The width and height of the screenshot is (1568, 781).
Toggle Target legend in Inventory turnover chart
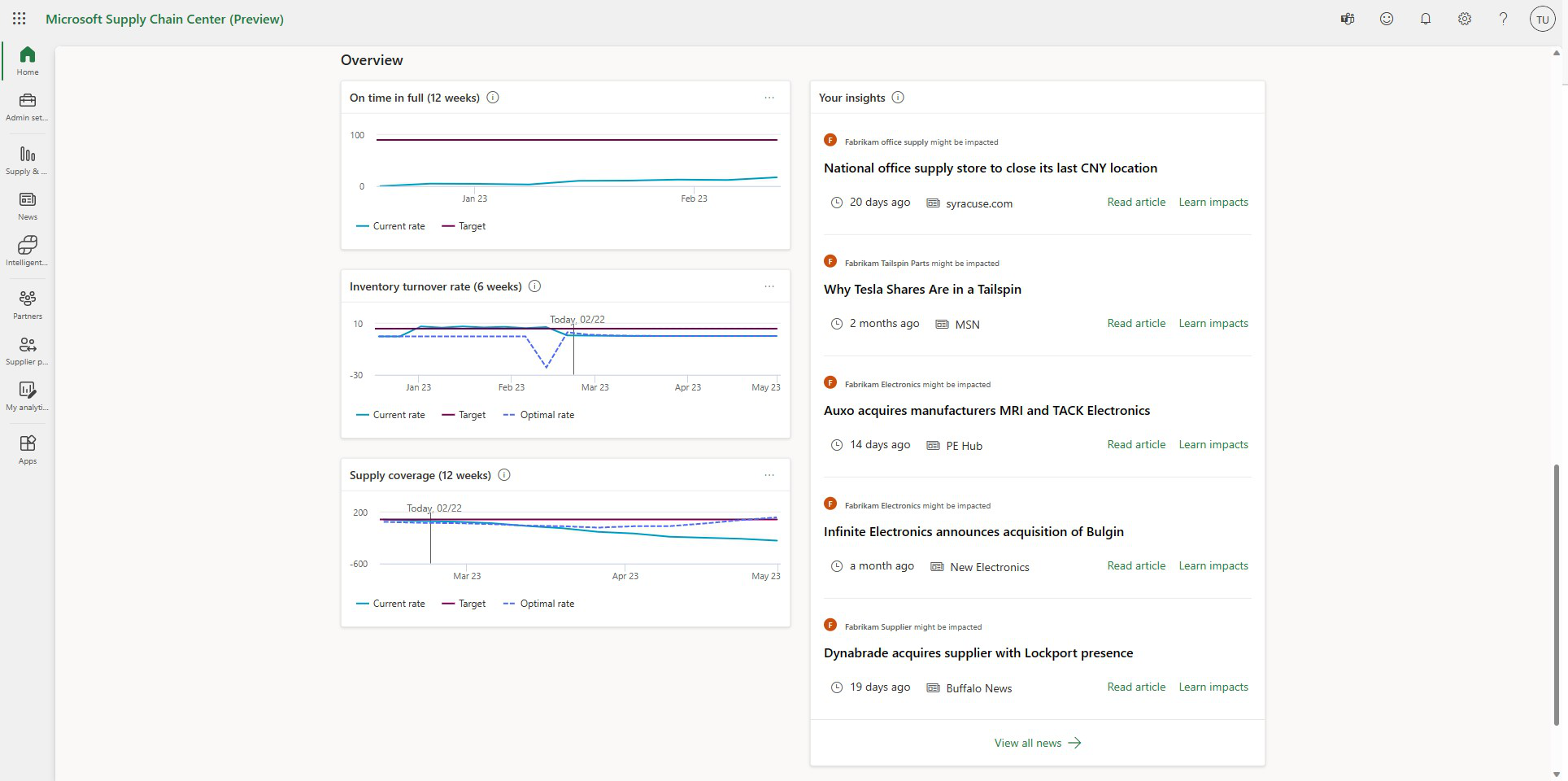pos(464,415)
